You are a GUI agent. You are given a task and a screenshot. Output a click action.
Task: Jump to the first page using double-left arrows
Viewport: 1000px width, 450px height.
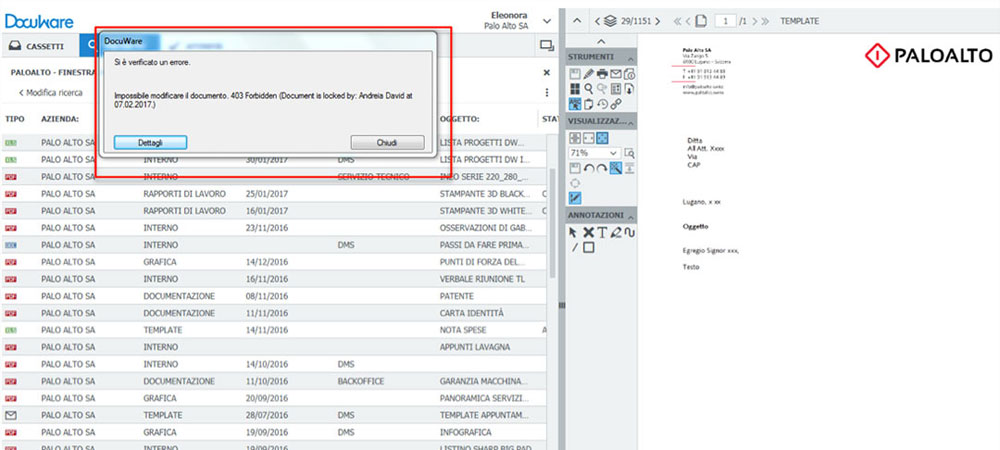point(678,21)
